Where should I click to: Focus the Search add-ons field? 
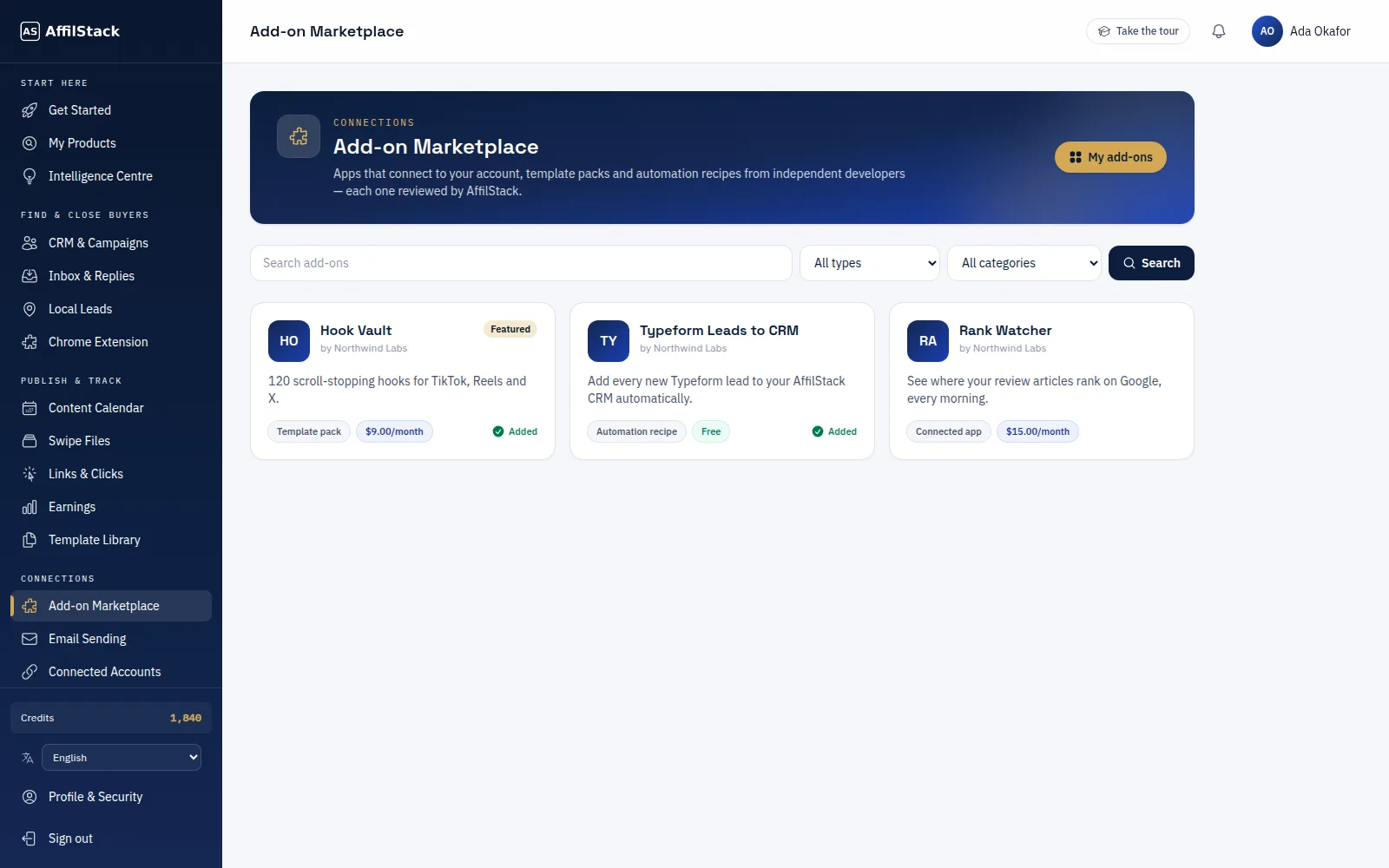[521, 263]
